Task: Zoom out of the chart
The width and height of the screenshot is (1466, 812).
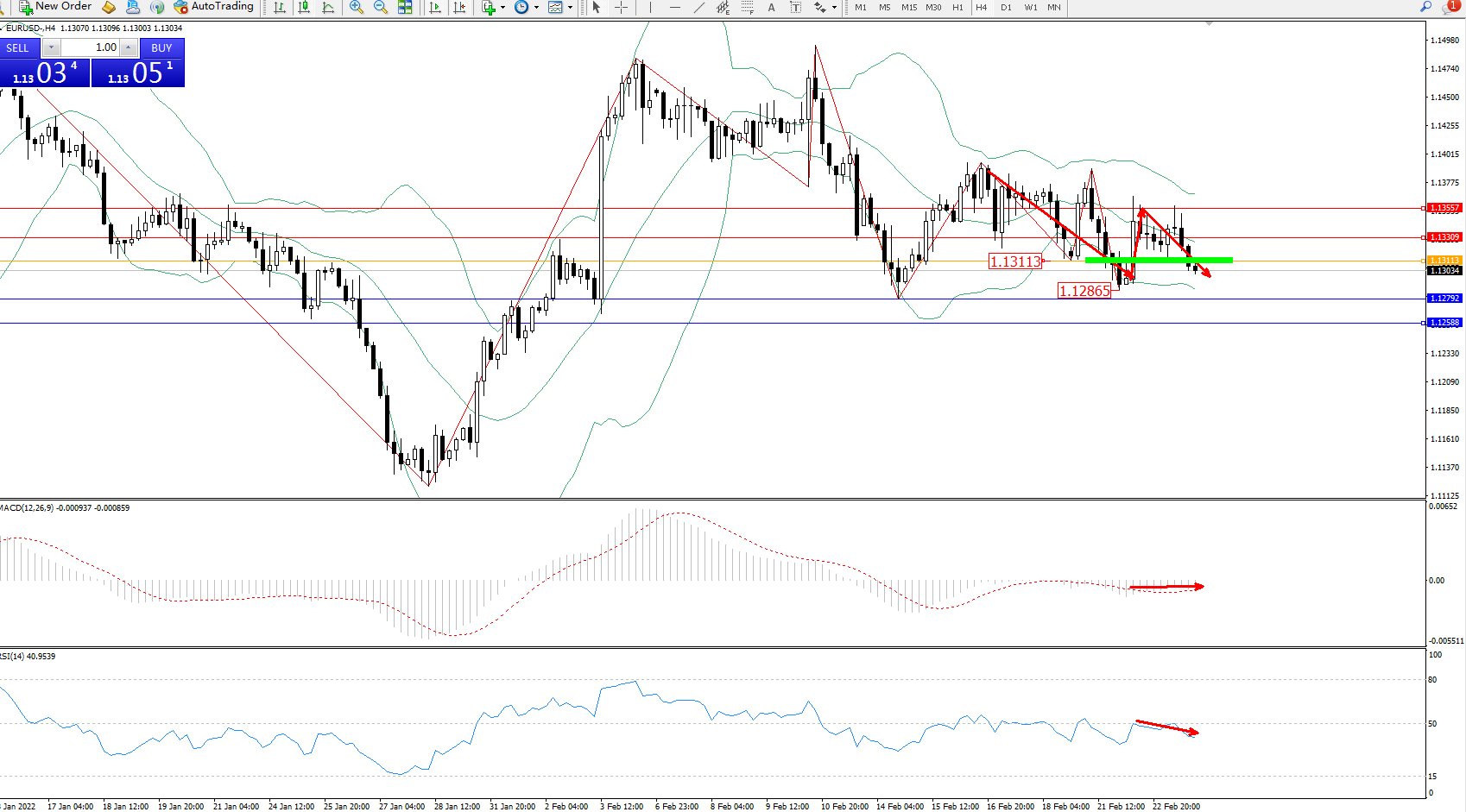Action: (380, 8)
